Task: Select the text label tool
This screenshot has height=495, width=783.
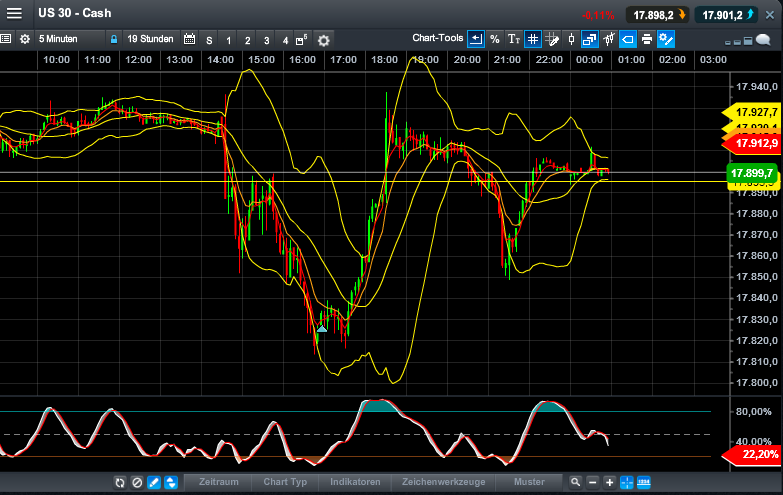Action: point(513,39)
